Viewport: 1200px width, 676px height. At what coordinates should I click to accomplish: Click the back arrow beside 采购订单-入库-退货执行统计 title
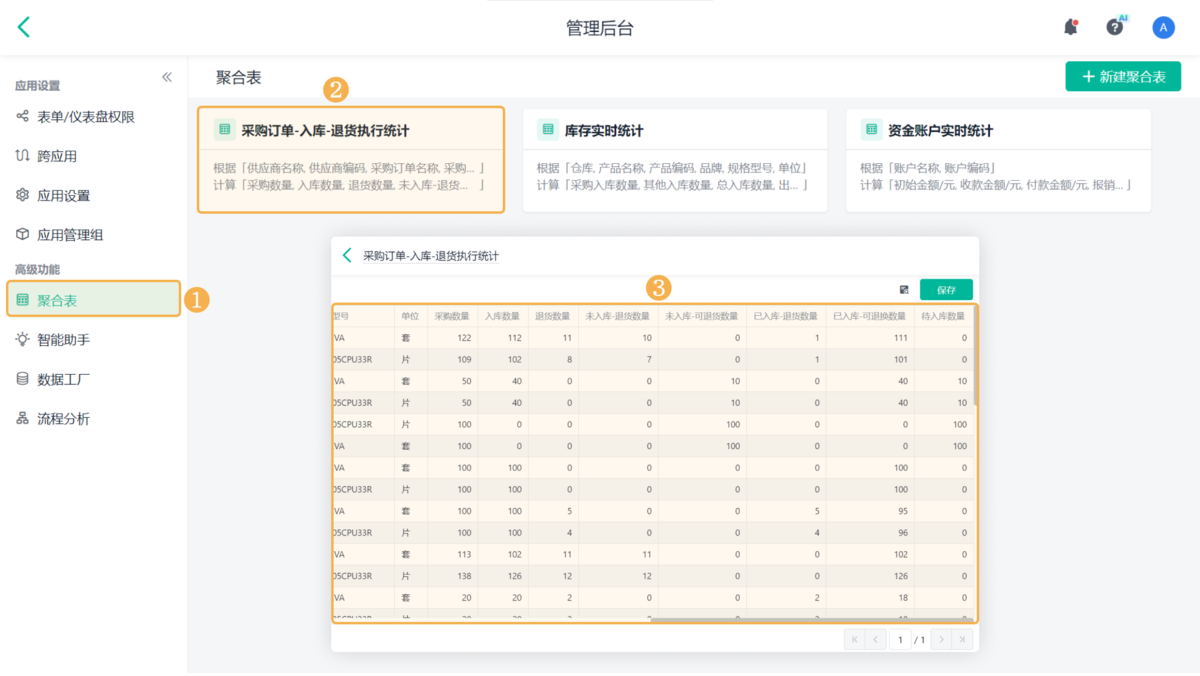(x=347, y=256)
